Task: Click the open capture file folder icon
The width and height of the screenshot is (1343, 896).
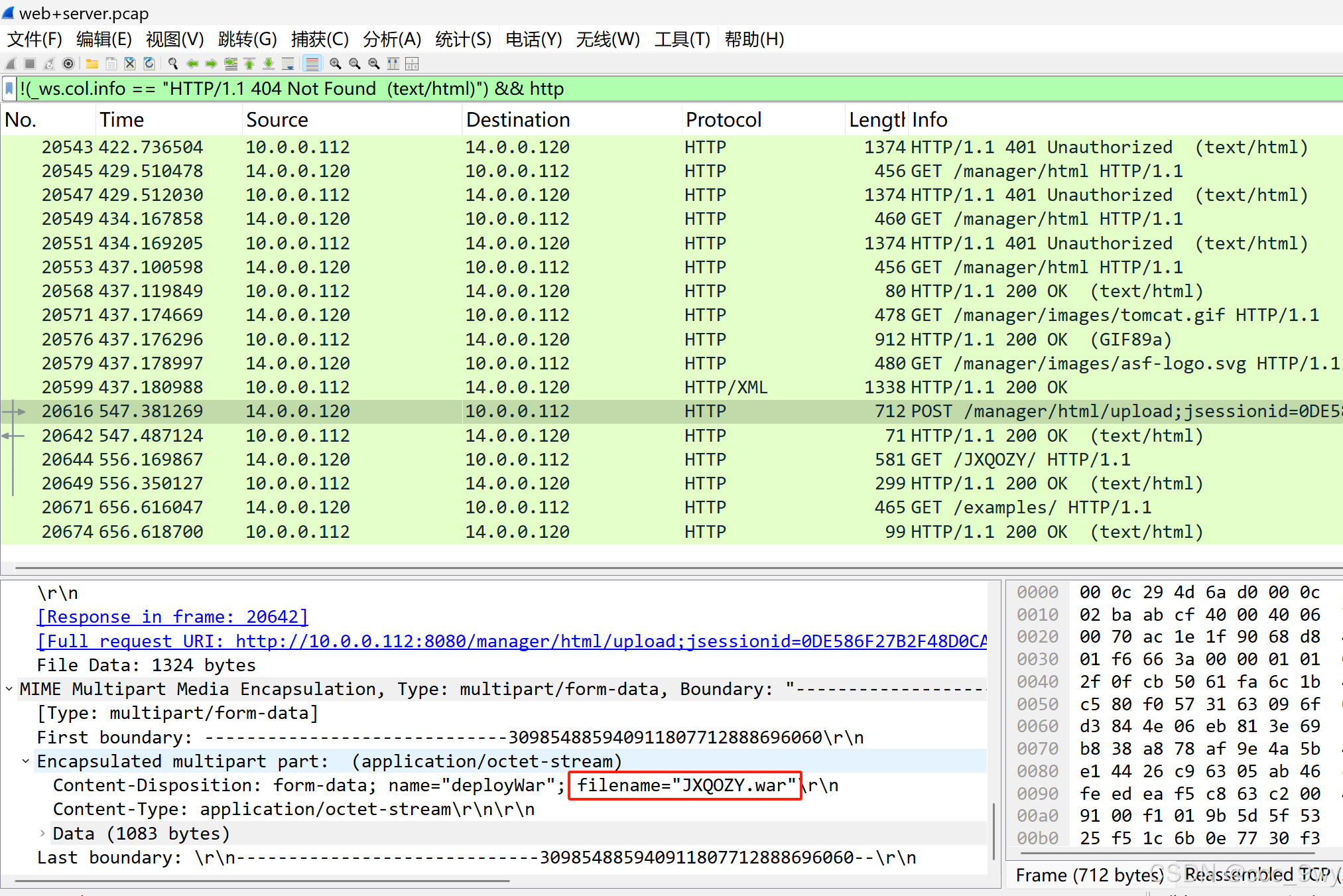Action: click(x=92, y=64)
